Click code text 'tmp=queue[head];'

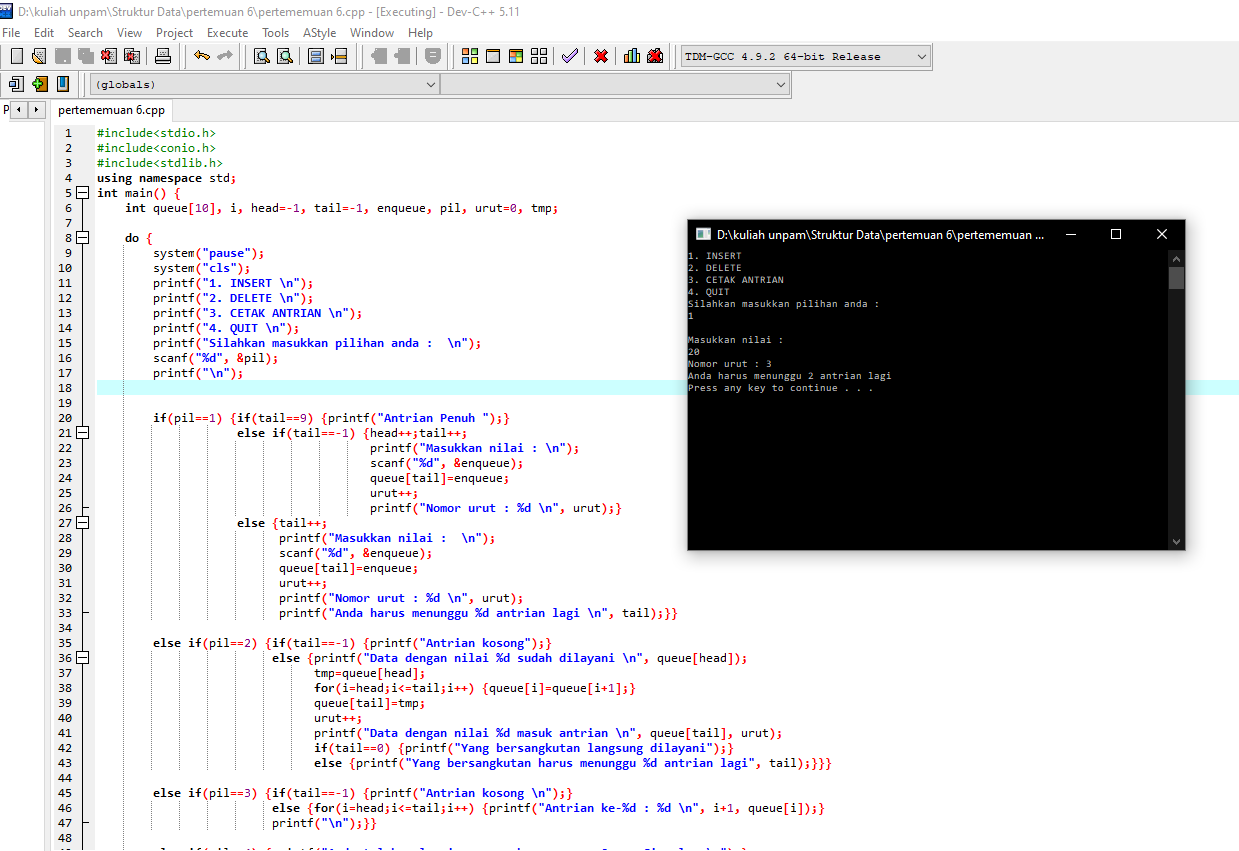(370, 673)
